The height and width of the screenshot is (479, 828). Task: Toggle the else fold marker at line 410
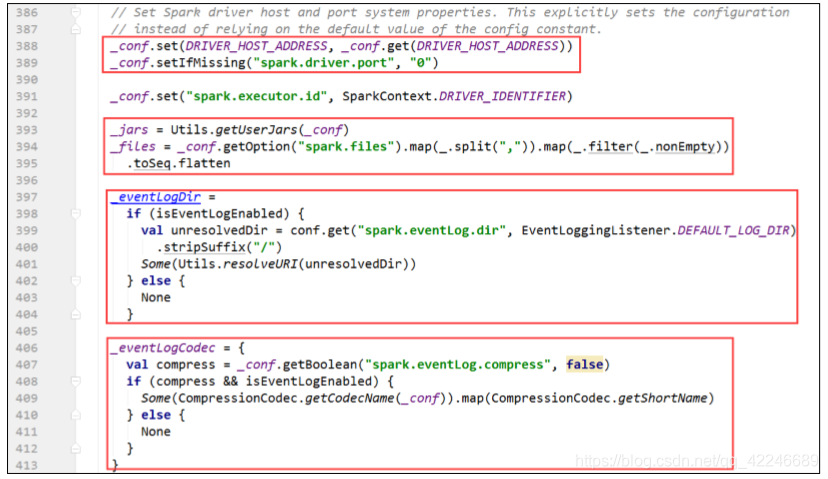[76, 415]
